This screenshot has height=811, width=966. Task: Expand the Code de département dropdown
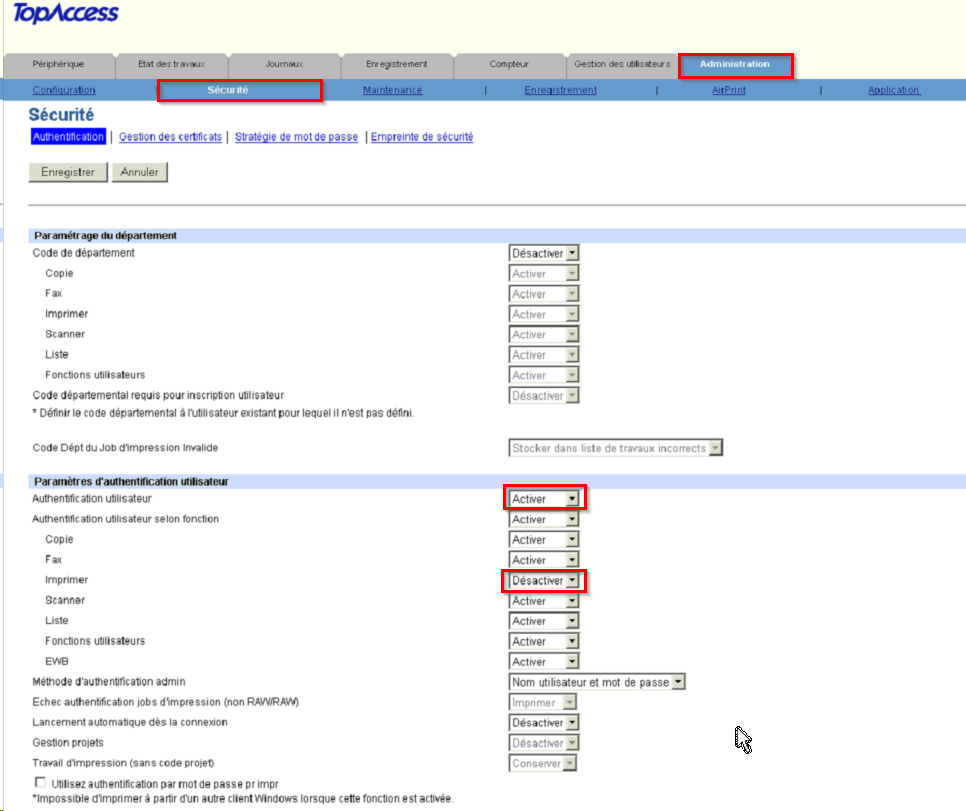544,253
